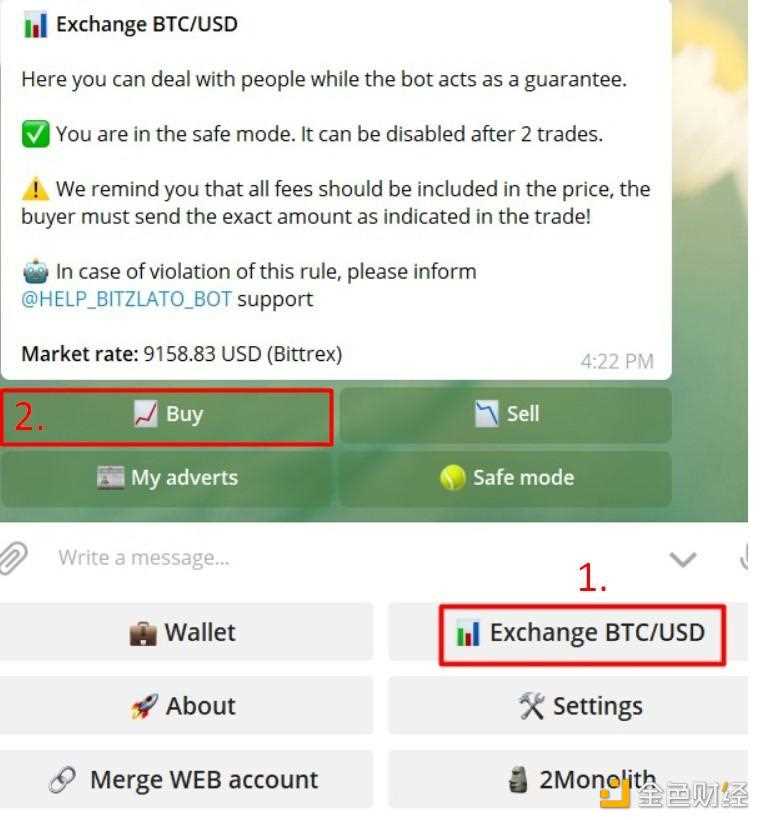Focus the Write a message field
This screenshot has width=760, height=820.
(345, 557)
